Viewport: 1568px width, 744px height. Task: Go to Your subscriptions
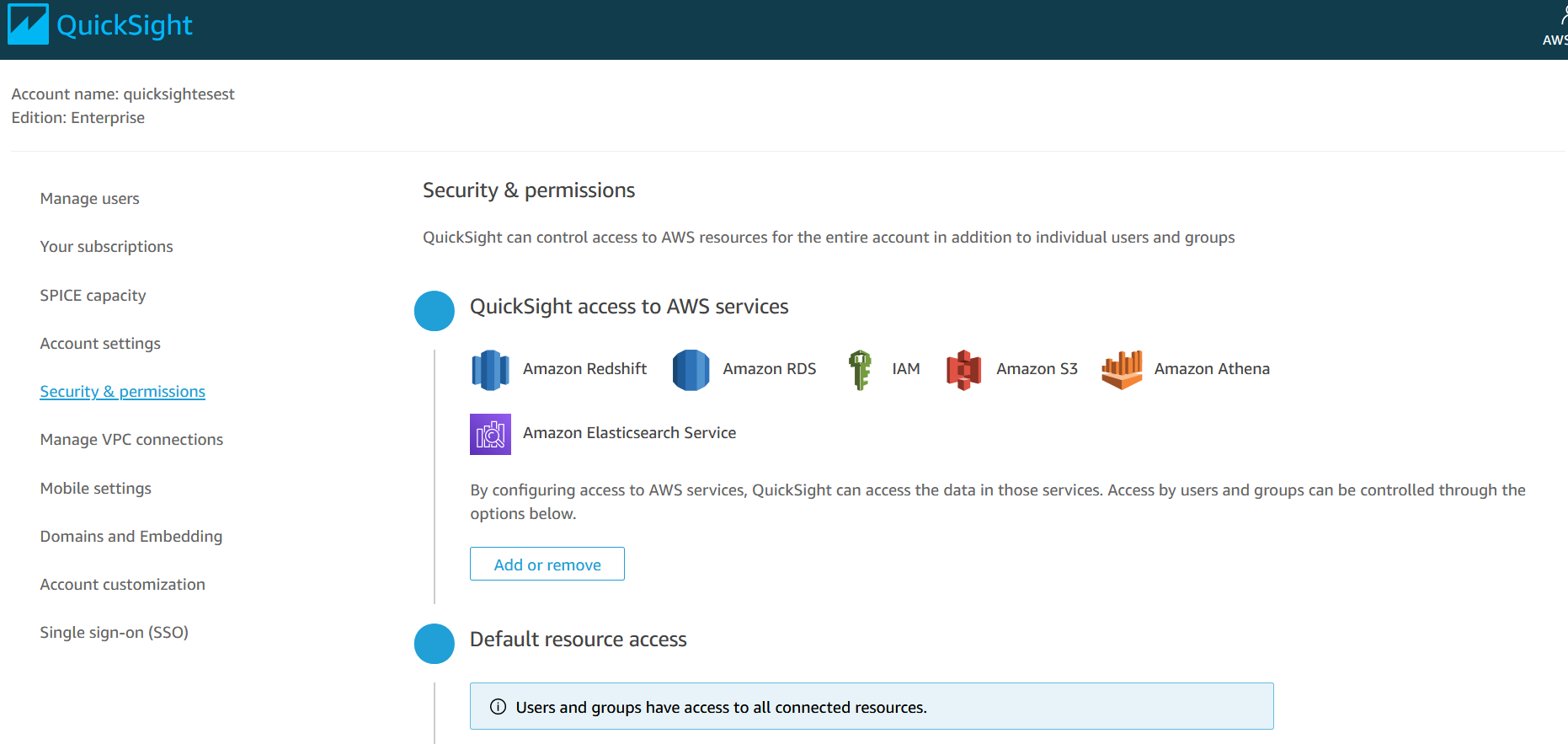point(107,247)
